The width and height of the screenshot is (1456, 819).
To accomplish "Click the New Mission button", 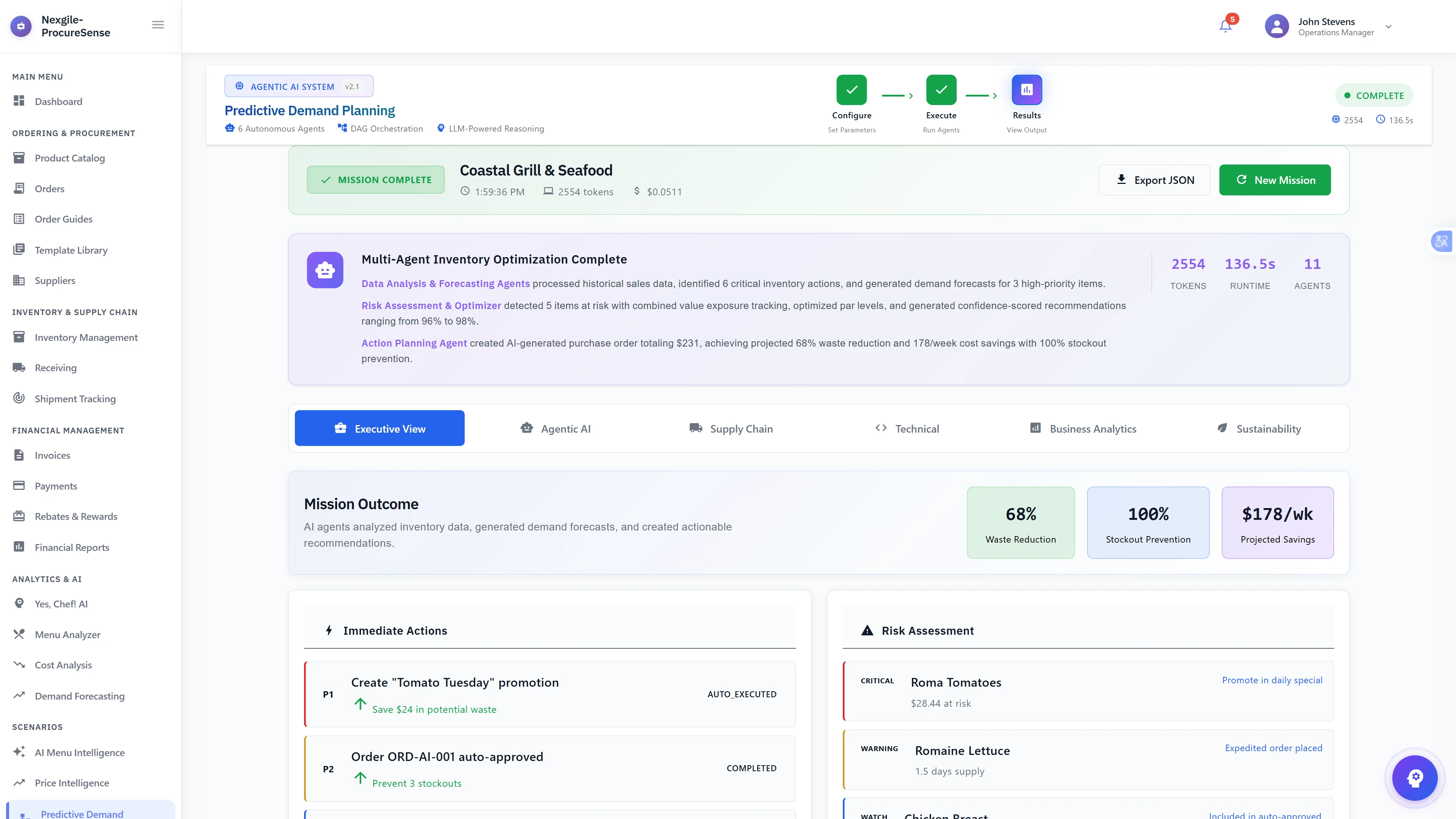I will pyautogui.click(x=1274, y=180).
